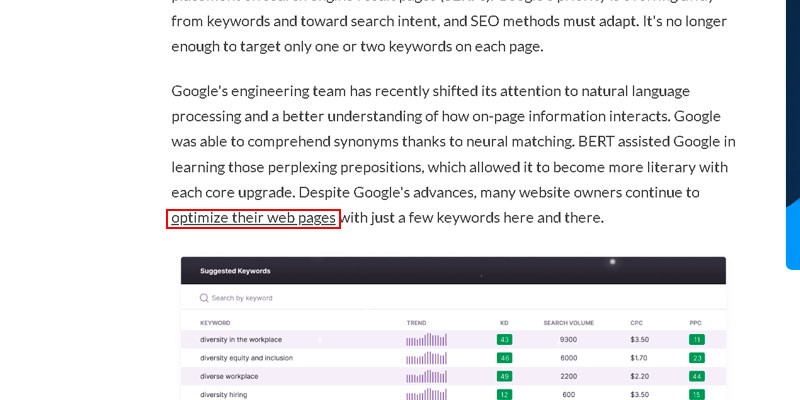Click PPC badge 15 for diversity hiring
Viewport: 800px width, 400px height.
tap(696, 394)
